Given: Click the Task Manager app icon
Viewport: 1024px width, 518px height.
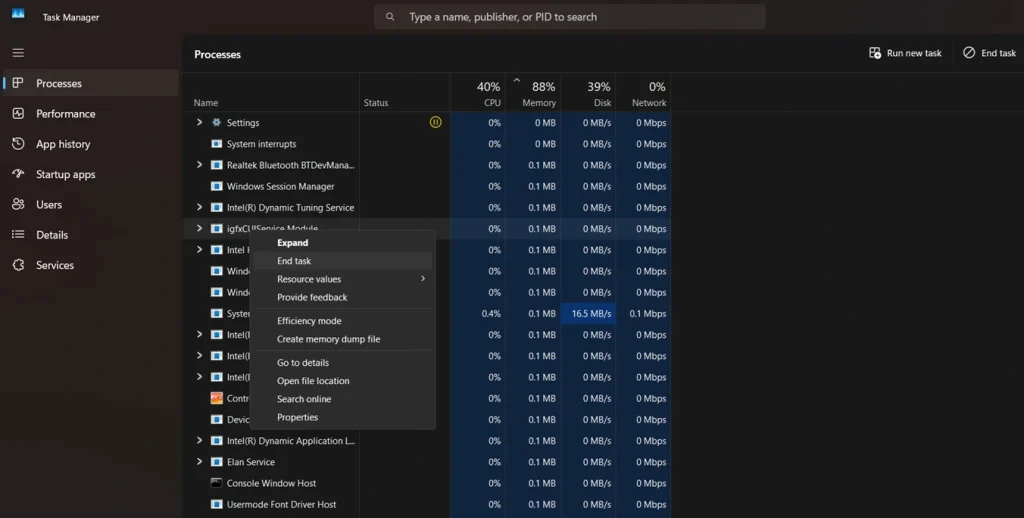Looking at the screenshot, I should coord(18,14).
